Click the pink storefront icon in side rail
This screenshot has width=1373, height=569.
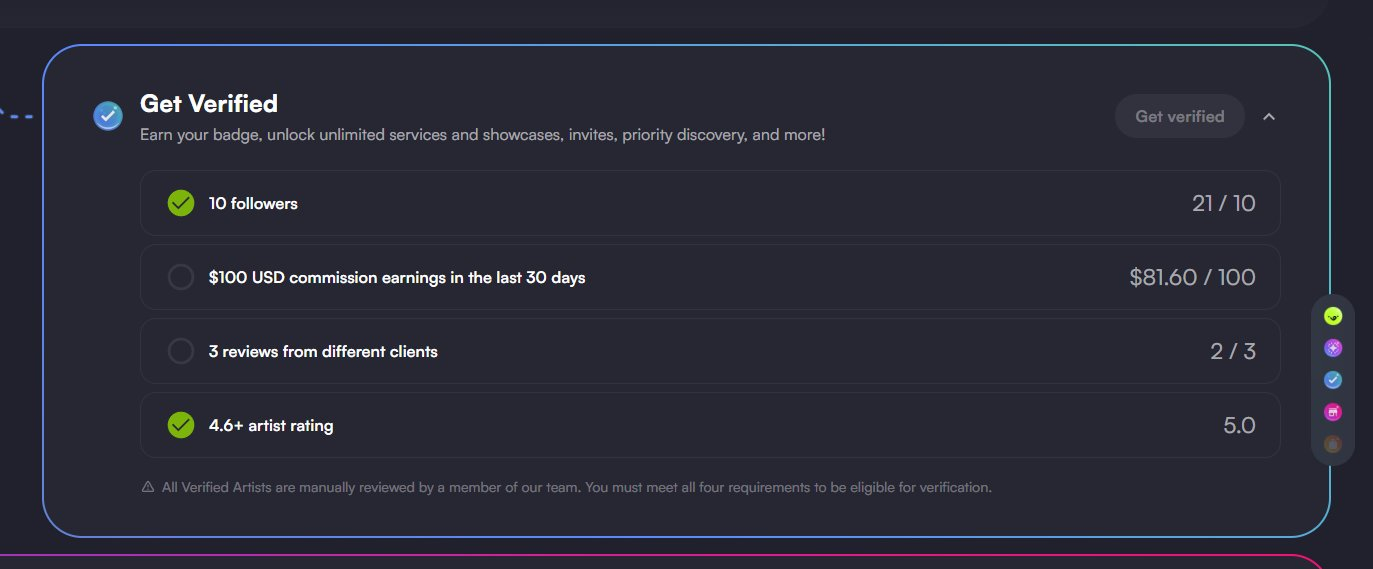click(1332, 412)
